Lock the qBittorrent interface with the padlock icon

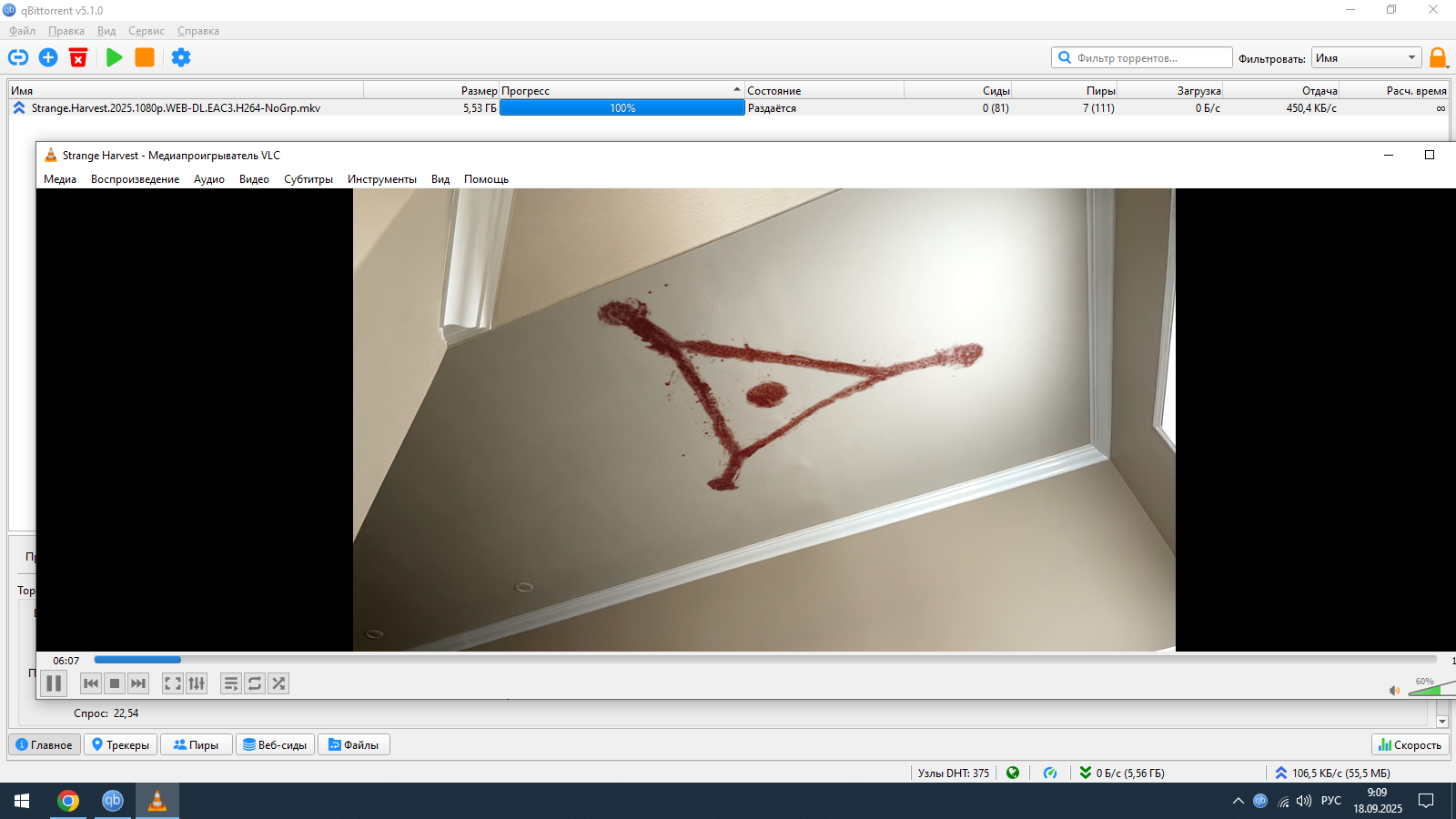(1438, 57)
